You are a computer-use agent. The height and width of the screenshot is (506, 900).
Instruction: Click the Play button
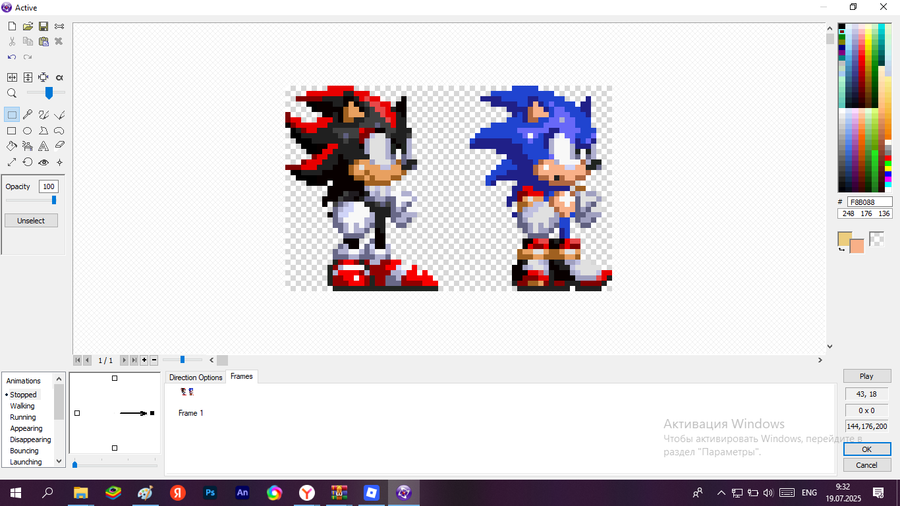[867, 376]
